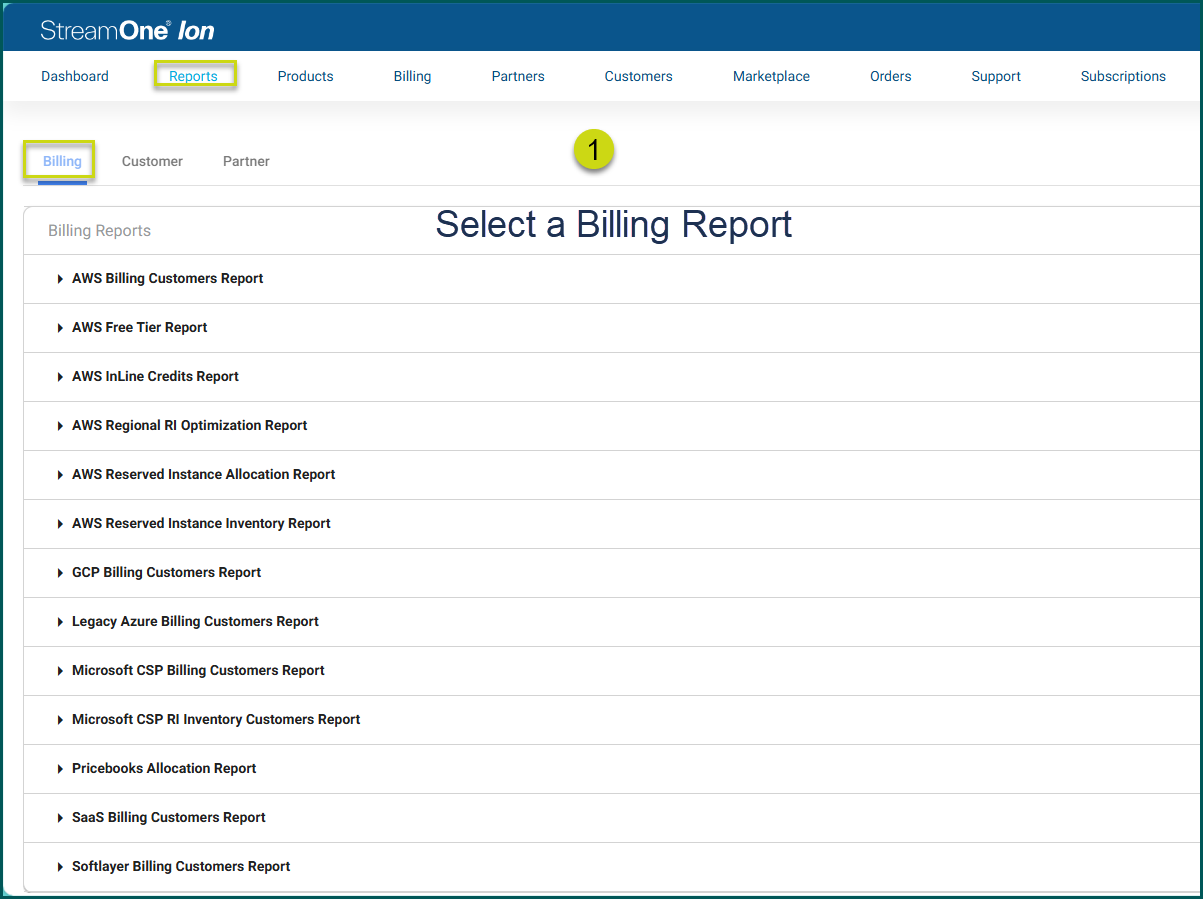Expand arrow for Pricebooks Allocation Report

click(x=61, y=769)
